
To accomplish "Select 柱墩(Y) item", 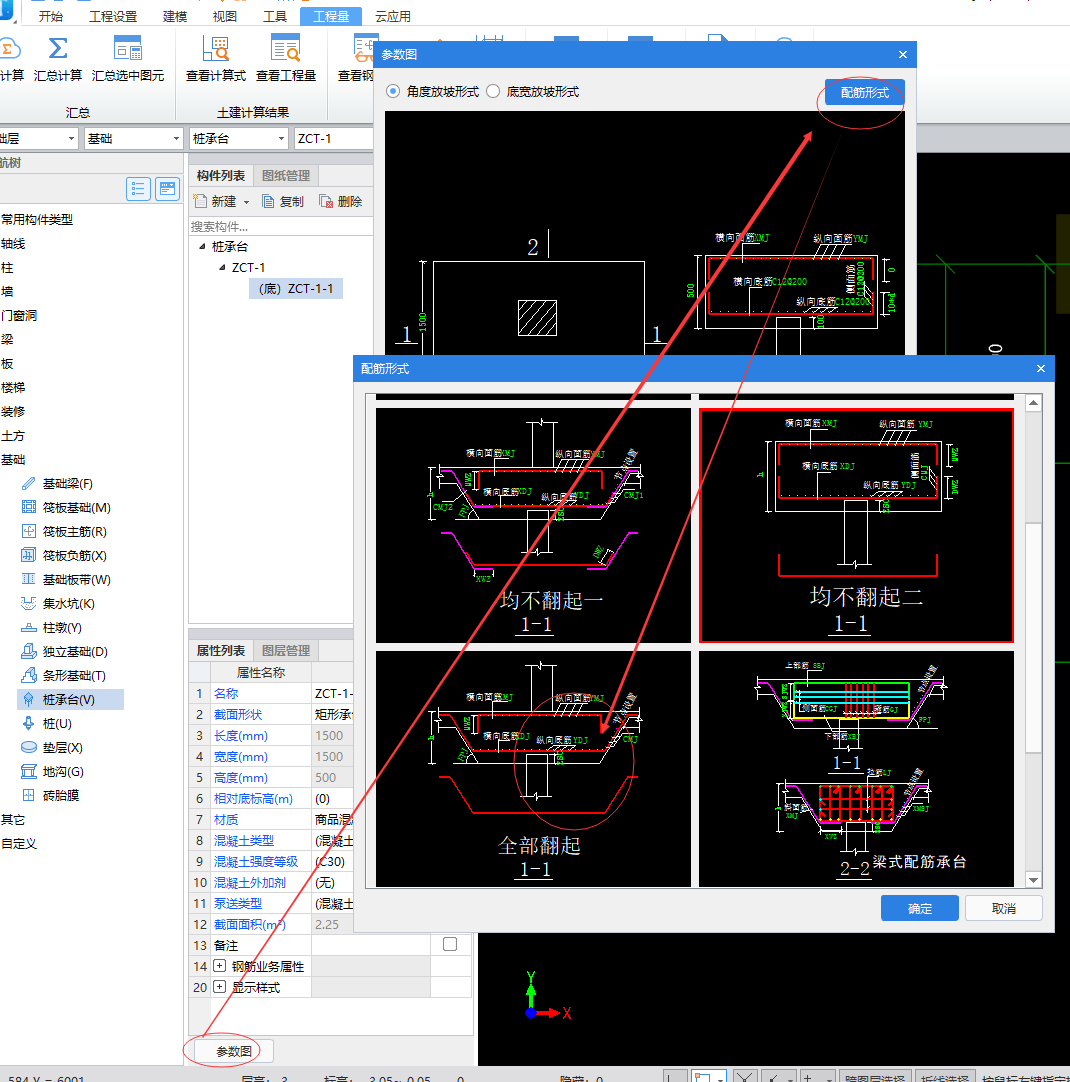I will (62, 628).
